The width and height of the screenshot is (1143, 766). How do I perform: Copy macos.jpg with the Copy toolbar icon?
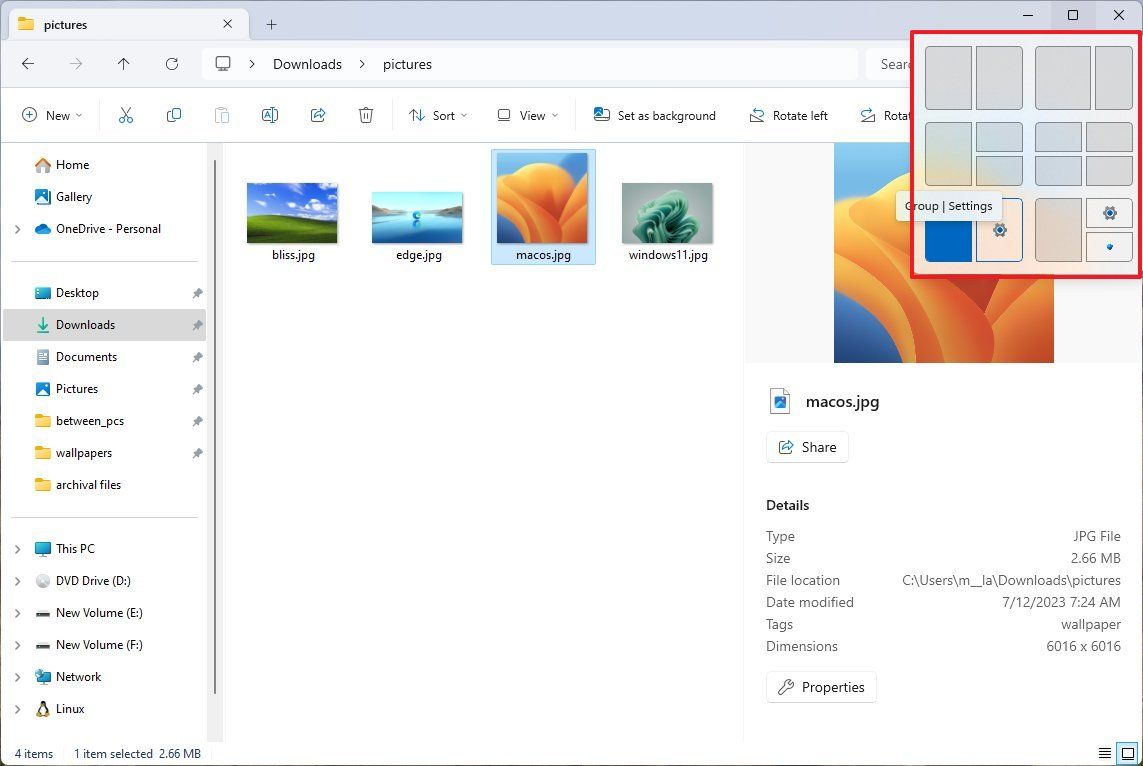(173, 115)
